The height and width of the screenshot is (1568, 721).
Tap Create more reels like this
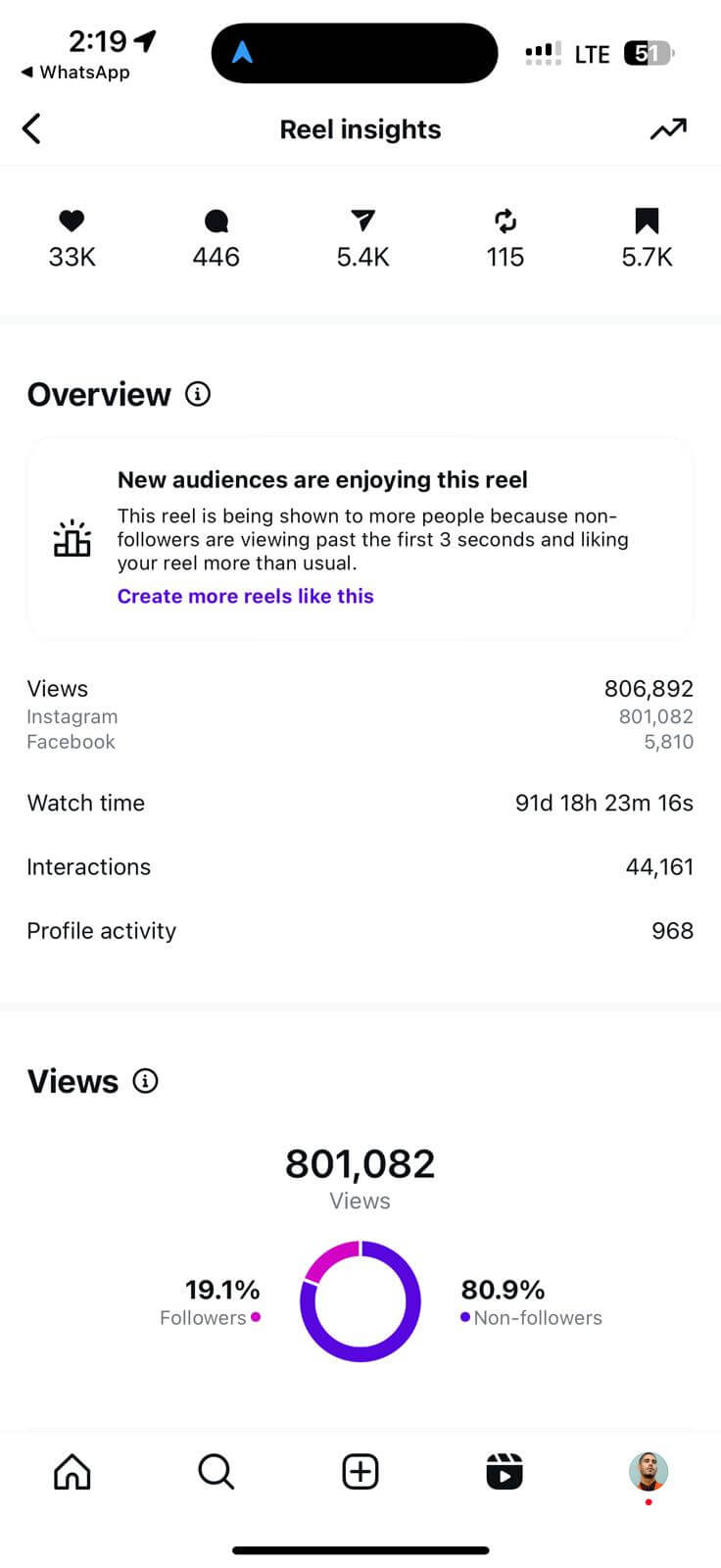click(245, 596)
